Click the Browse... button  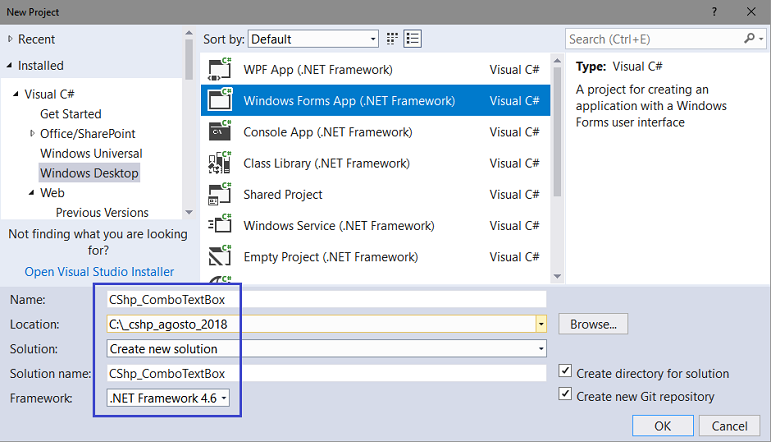(593, 324)
